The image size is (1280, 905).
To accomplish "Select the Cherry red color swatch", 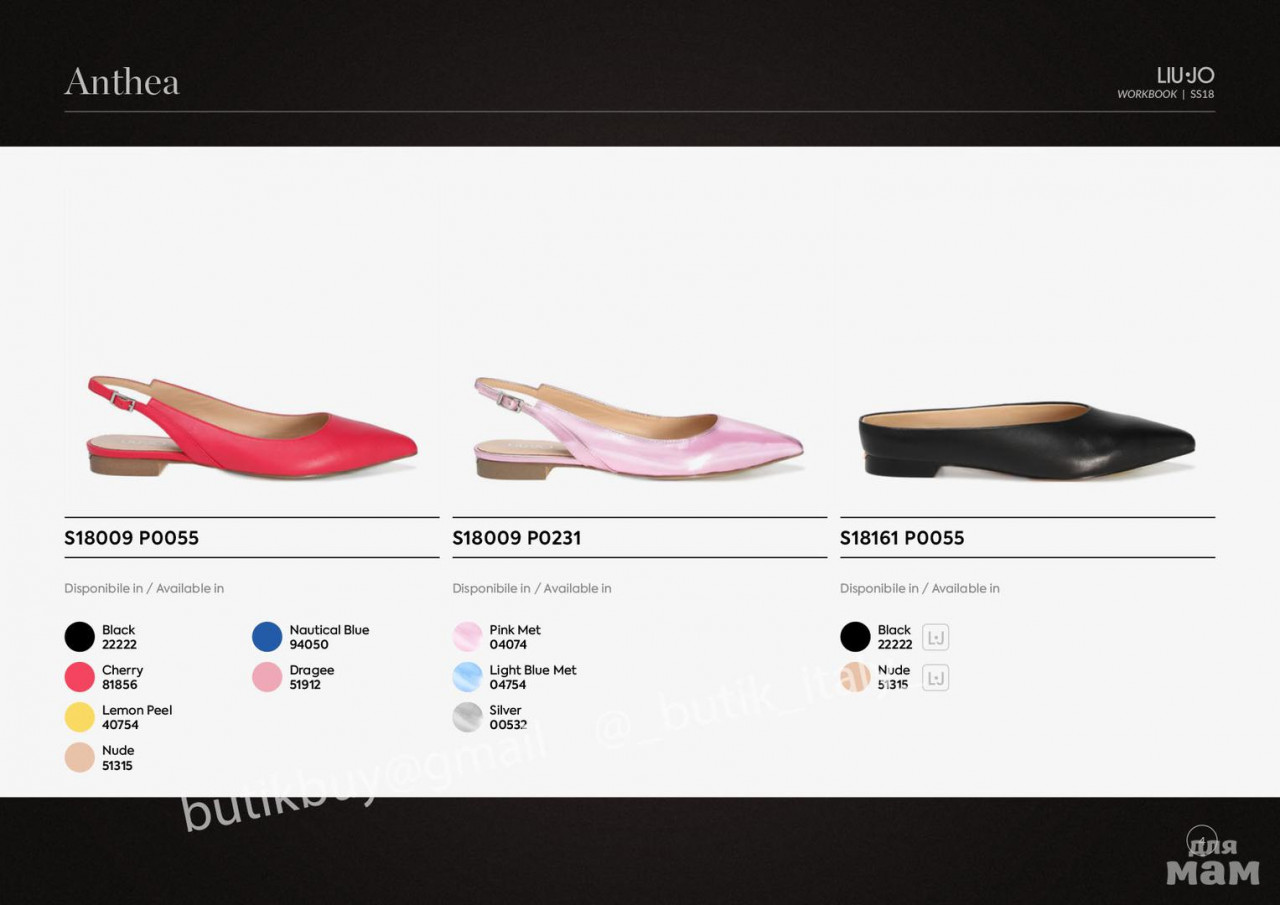I will [79, 677].
